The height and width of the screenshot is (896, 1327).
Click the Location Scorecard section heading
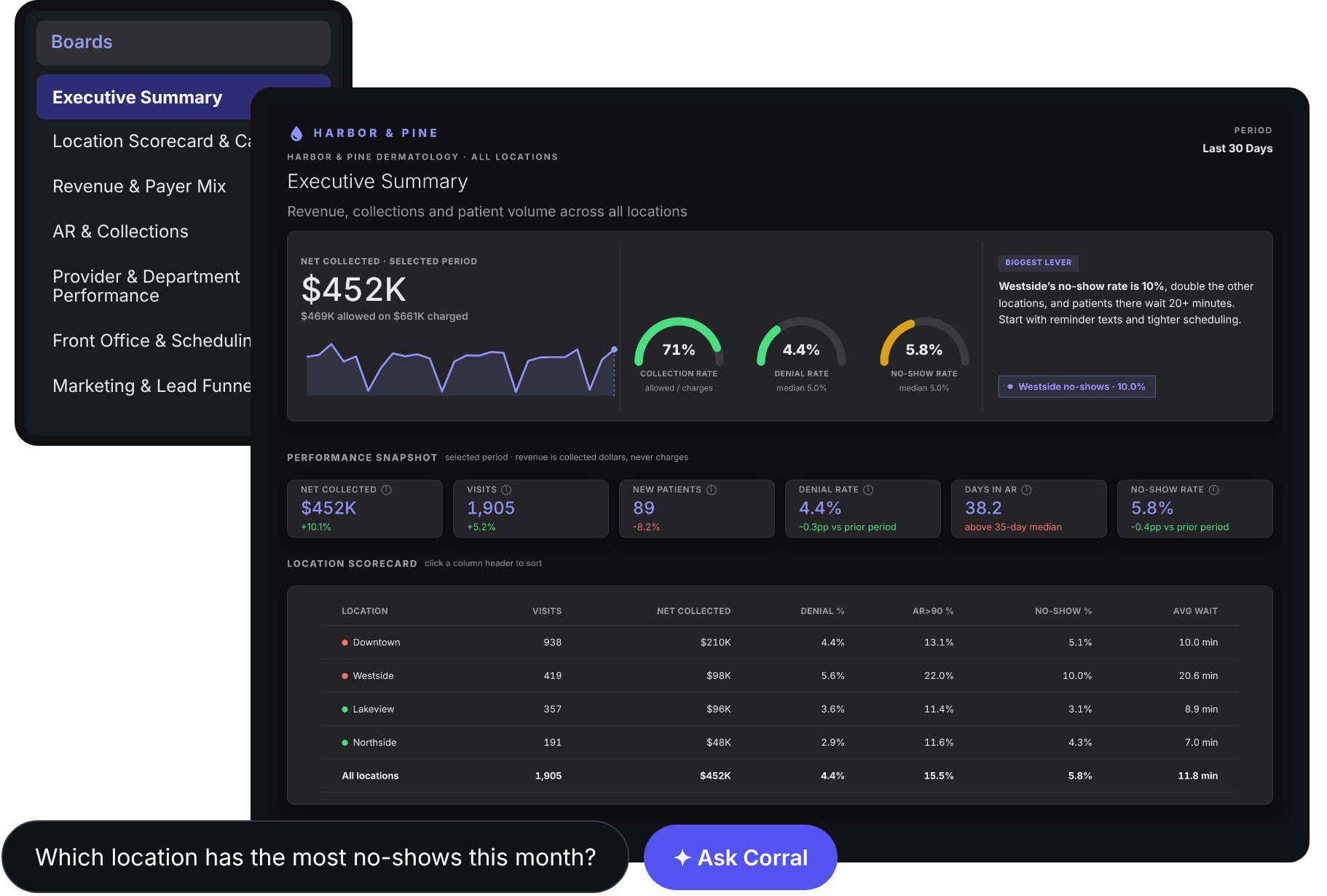[x=352, y=564]
